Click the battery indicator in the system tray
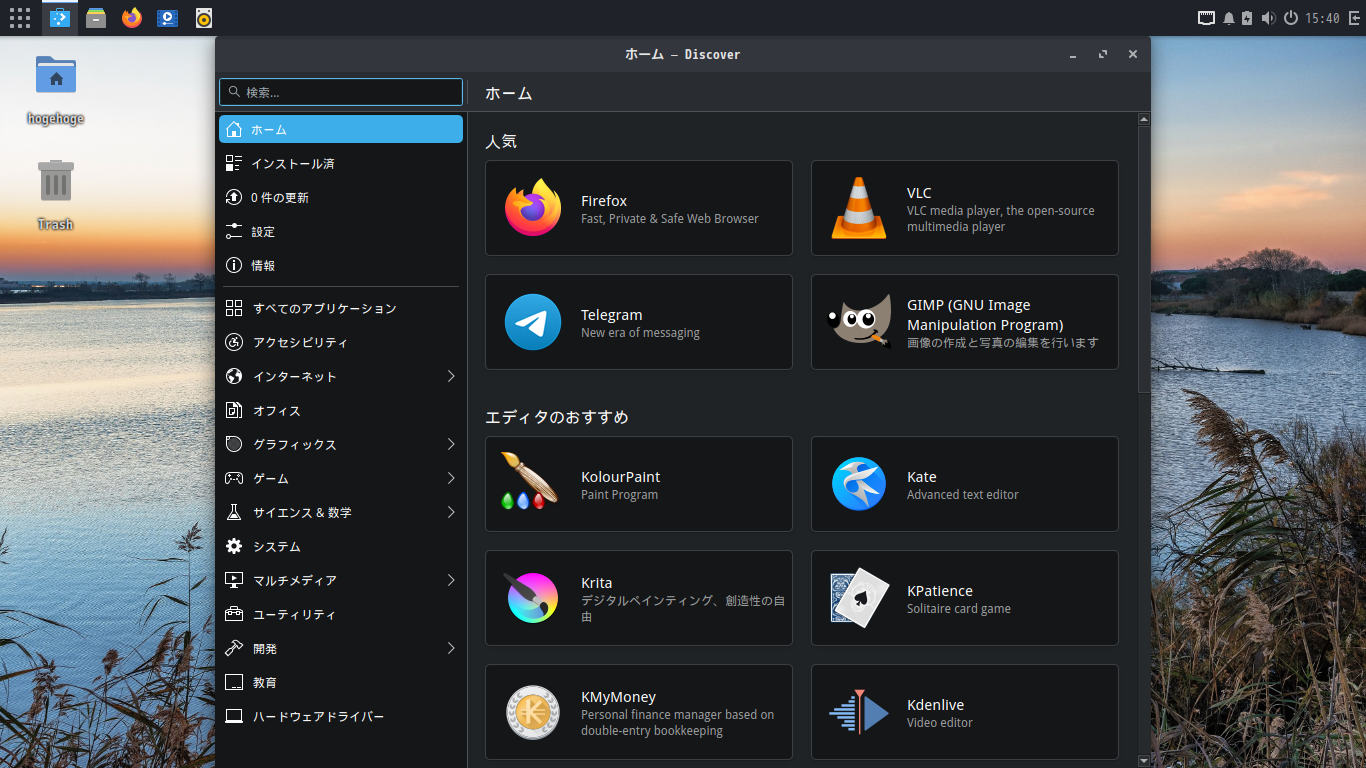 1248,18
